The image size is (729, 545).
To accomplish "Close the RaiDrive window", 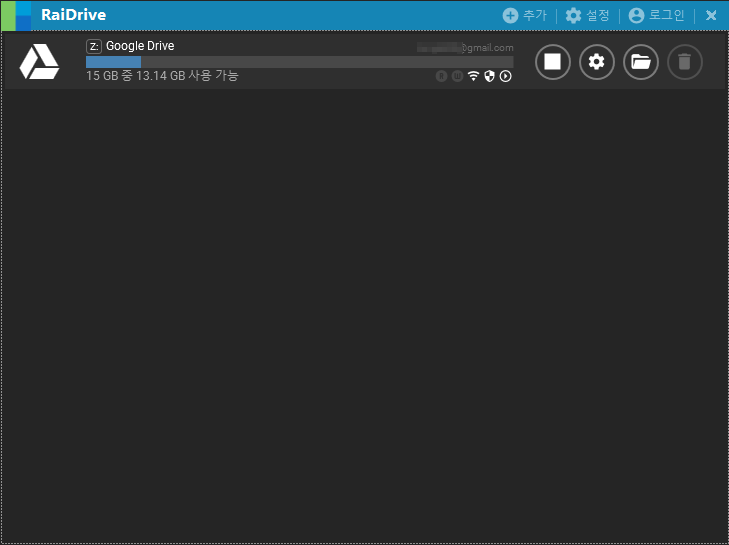I will pos(711,16).
